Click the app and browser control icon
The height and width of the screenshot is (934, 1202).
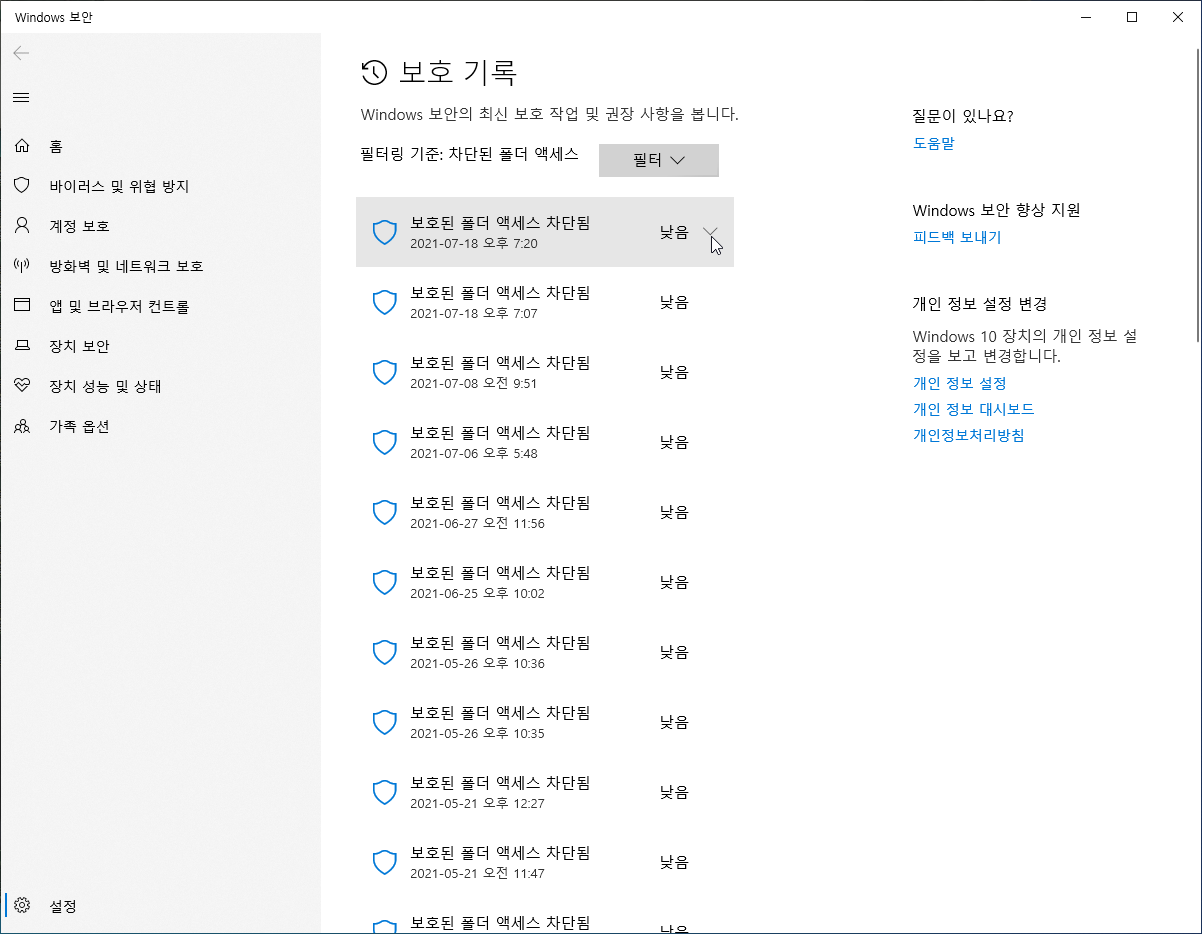pyautogui.click(x=22, y=306)
